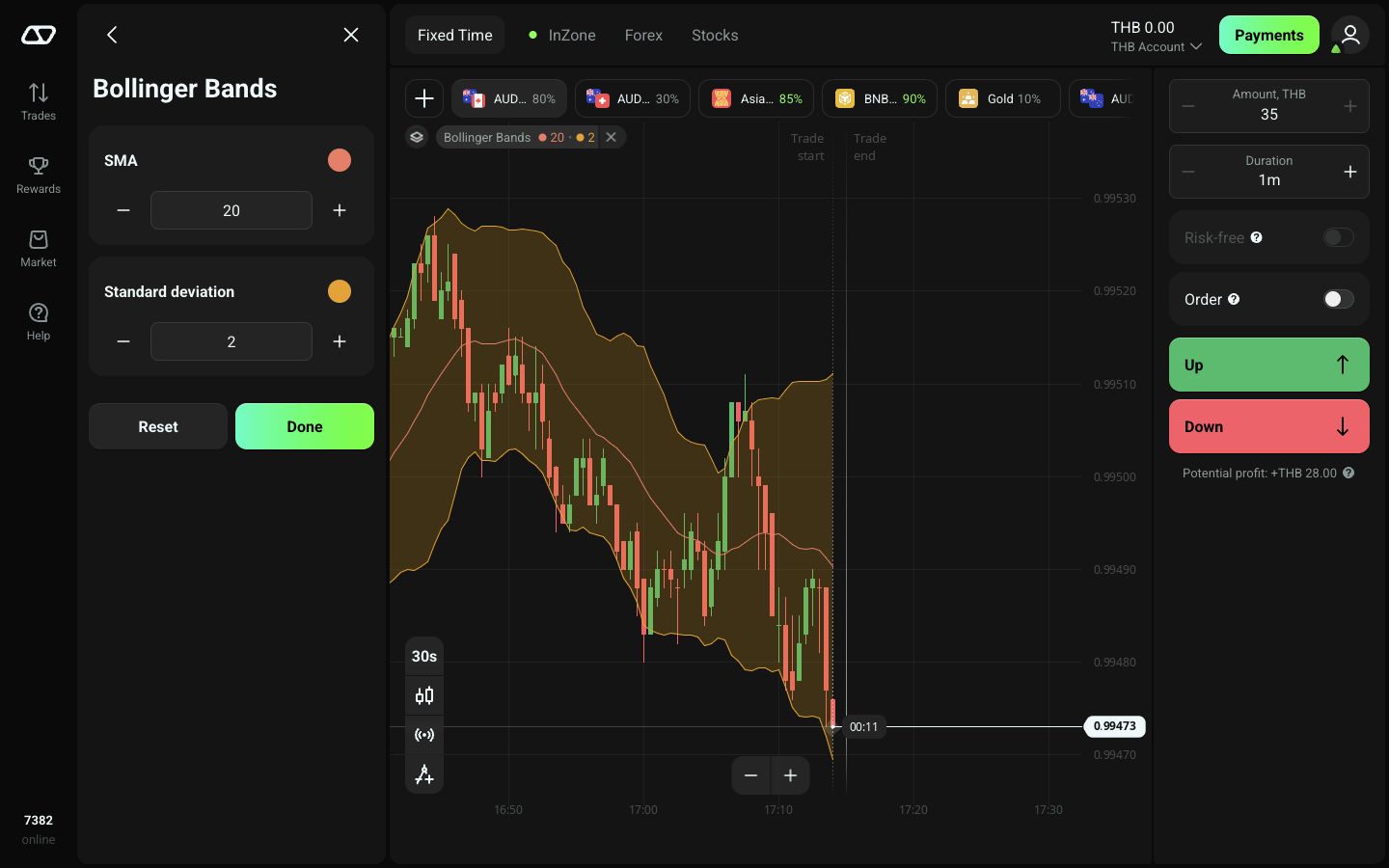Viewport: 1389px width, 868px height.
Task: Toggle the Order switch
Action: pos(1338,299)
